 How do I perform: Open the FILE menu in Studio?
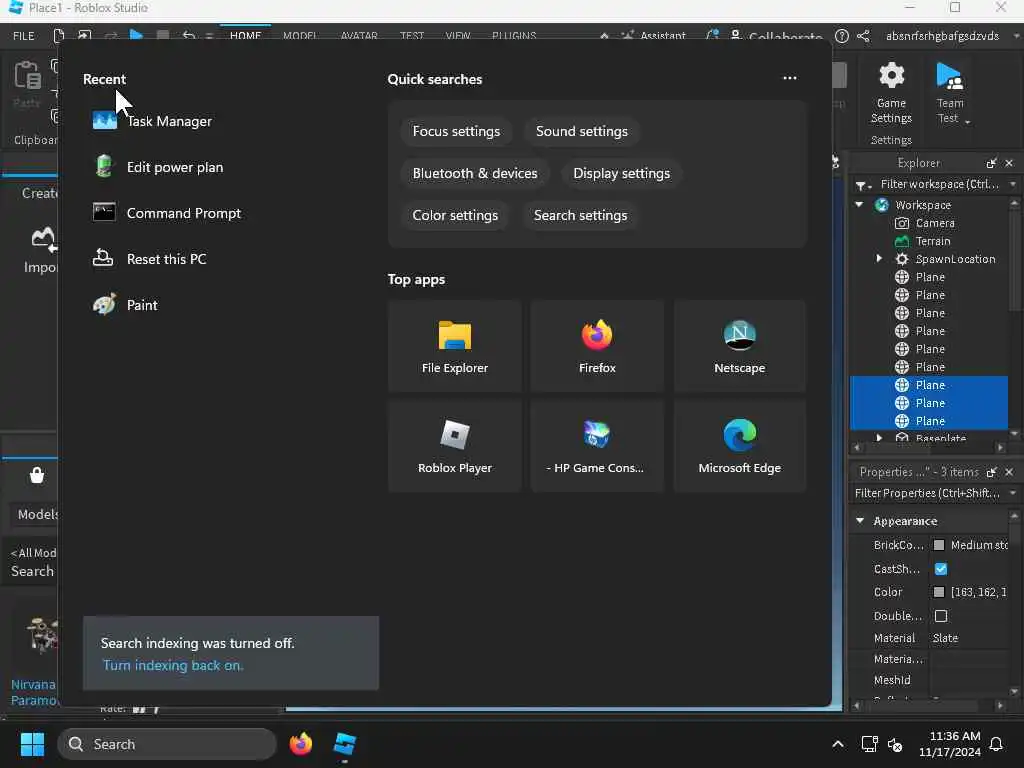tap(24, 36)
